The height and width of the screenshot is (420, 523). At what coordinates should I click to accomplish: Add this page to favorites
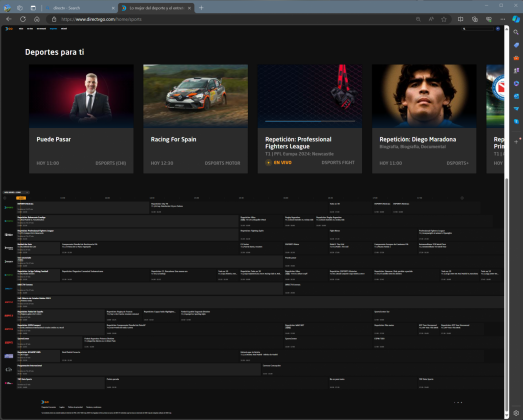pos(444,19)
